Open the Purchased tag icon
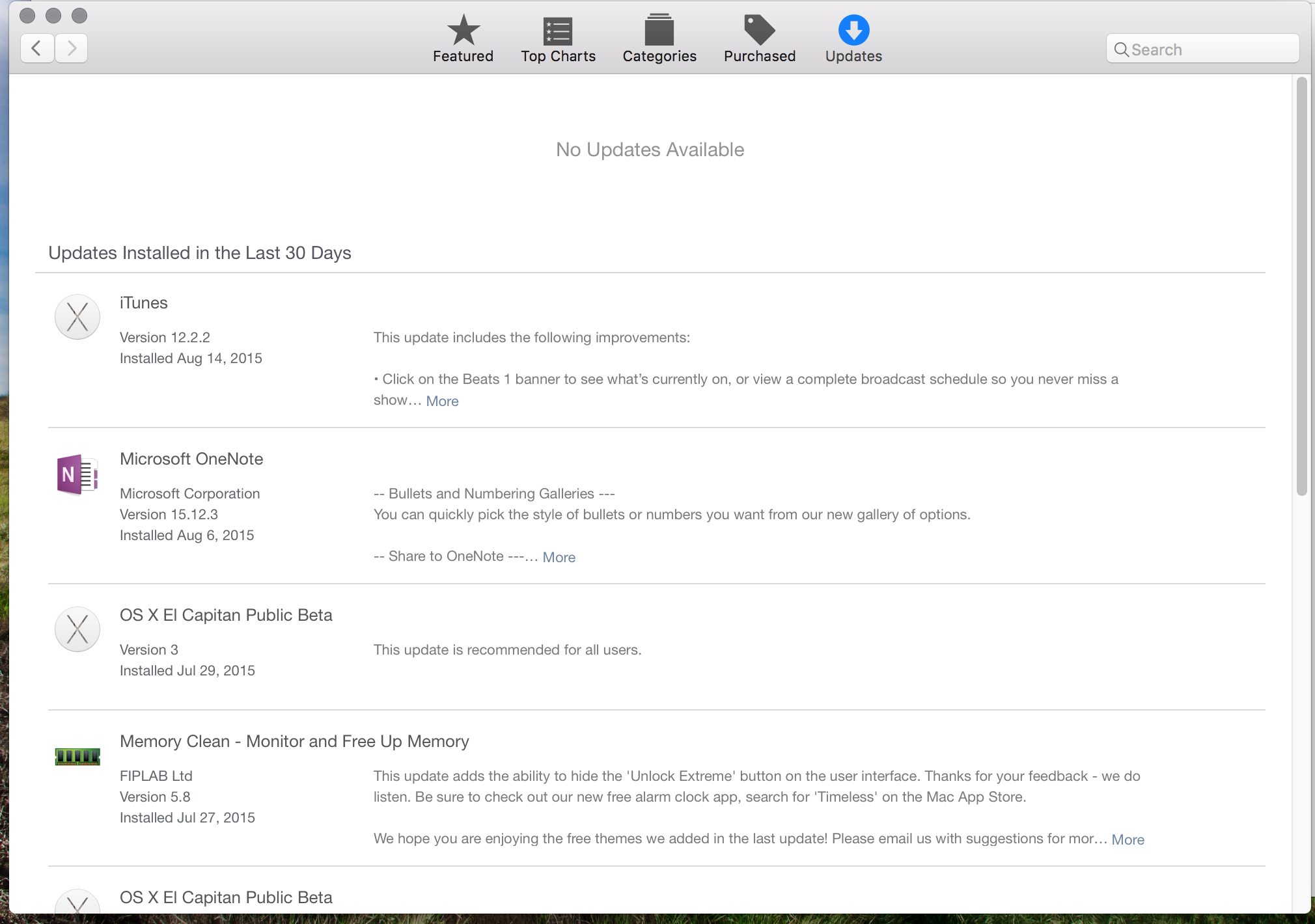1315x924 pixels. (x=759, y=30)
